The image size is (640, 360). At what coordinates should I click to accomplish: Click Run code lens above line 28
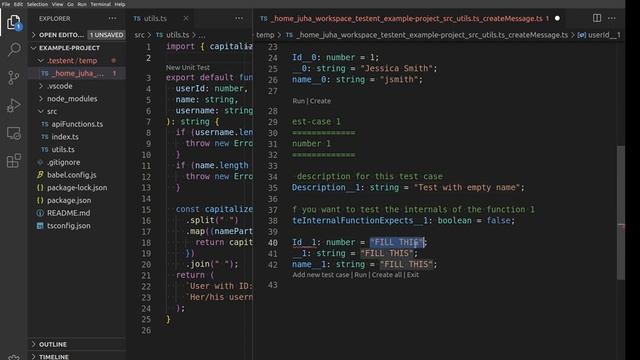[x=298, y=101]
